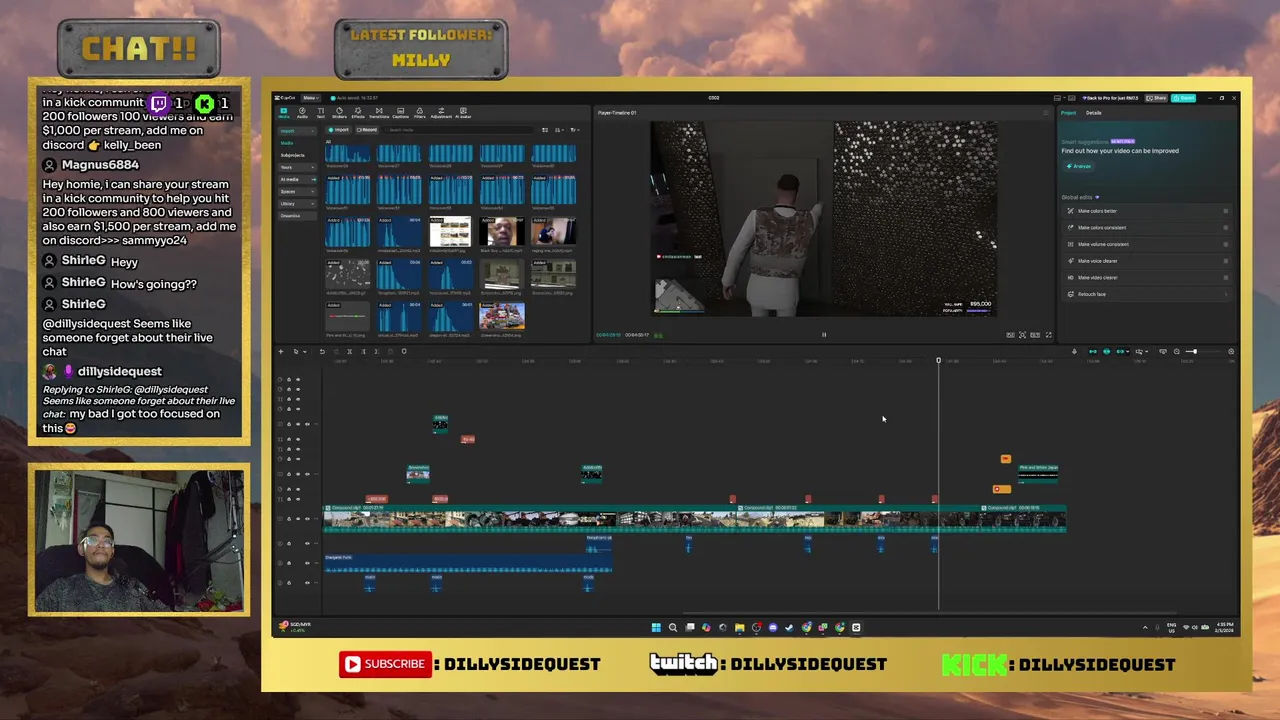
Task: Click the Search media field
Action: coord(460,130)
